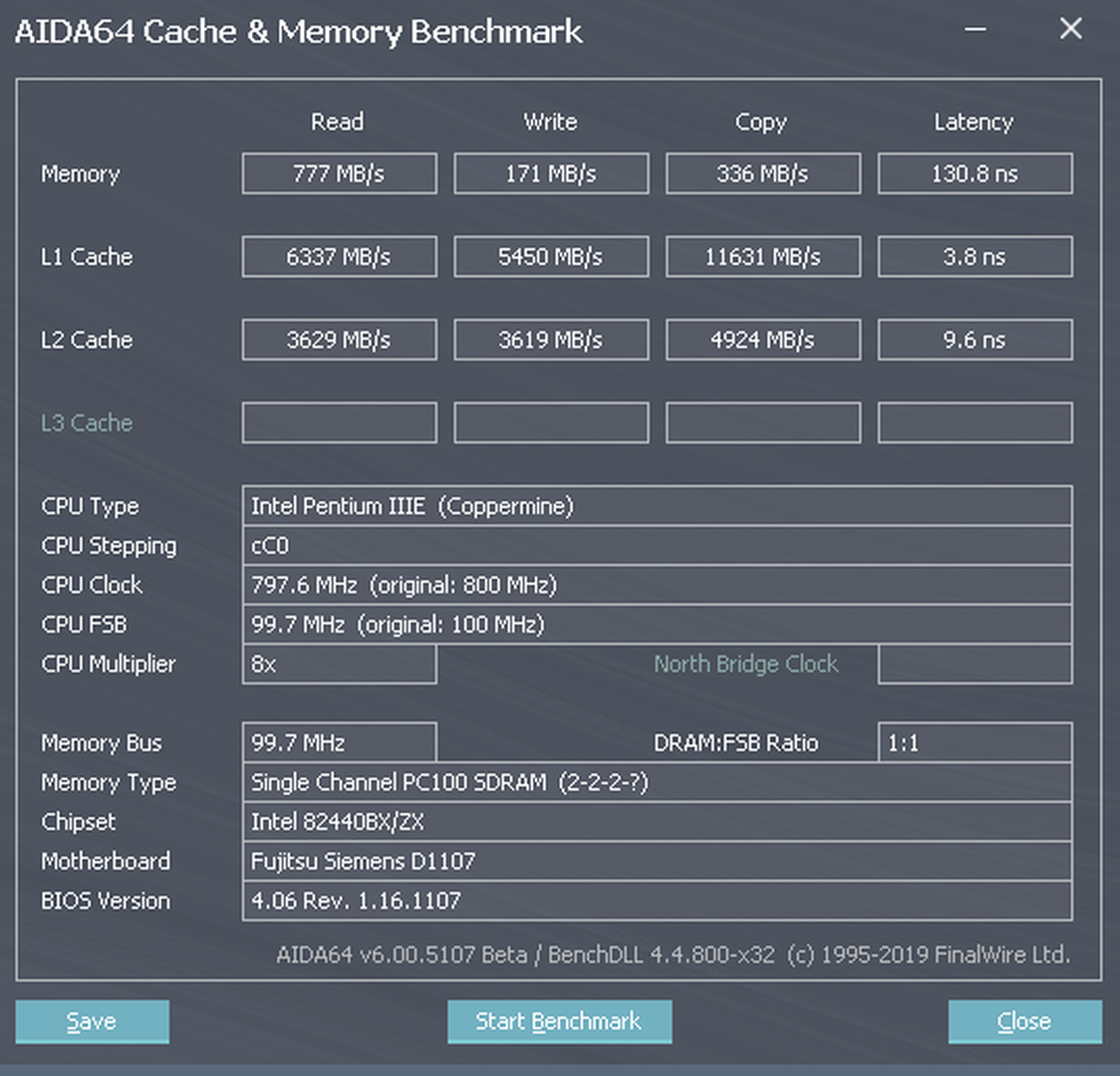Click the DRAM:FSB Ratio label
The image size is (1120, 1076).
pyautogui.click(x=735, y=743)
